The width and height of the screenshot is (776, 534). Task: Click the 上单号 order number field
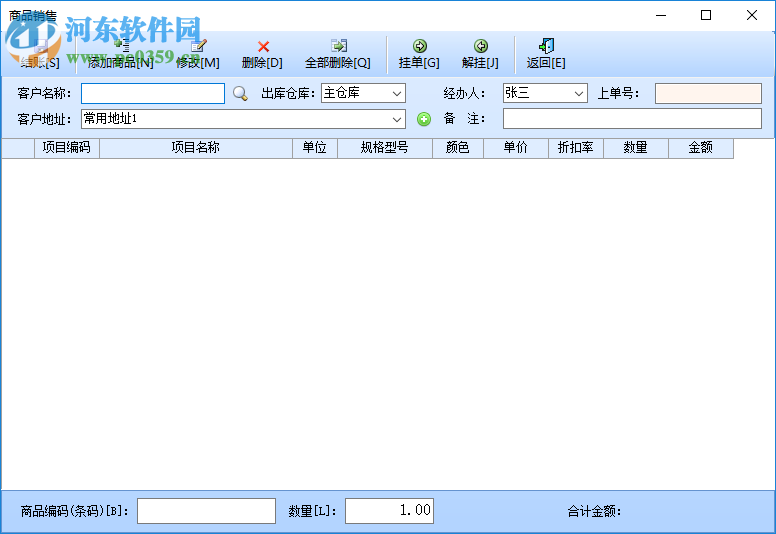pyautogui.click(x=708, y=93)
